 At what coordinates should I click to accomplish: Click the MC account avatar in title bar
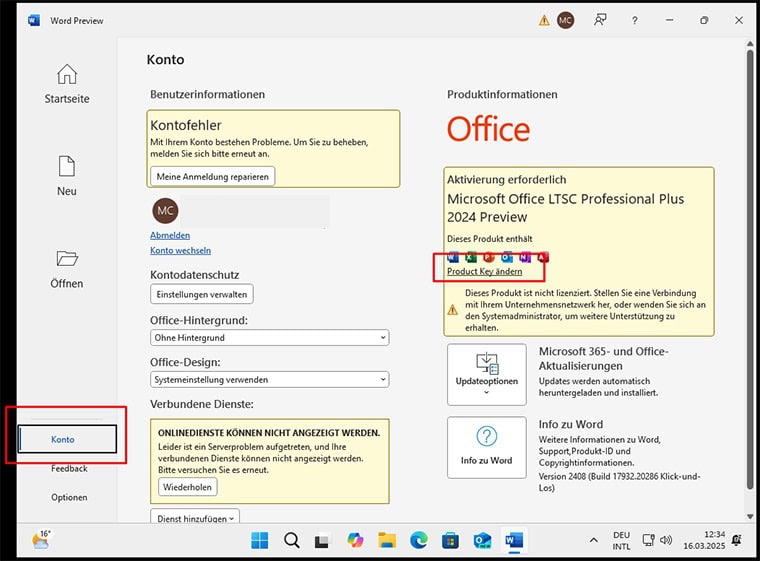click(x=566, y=20)
